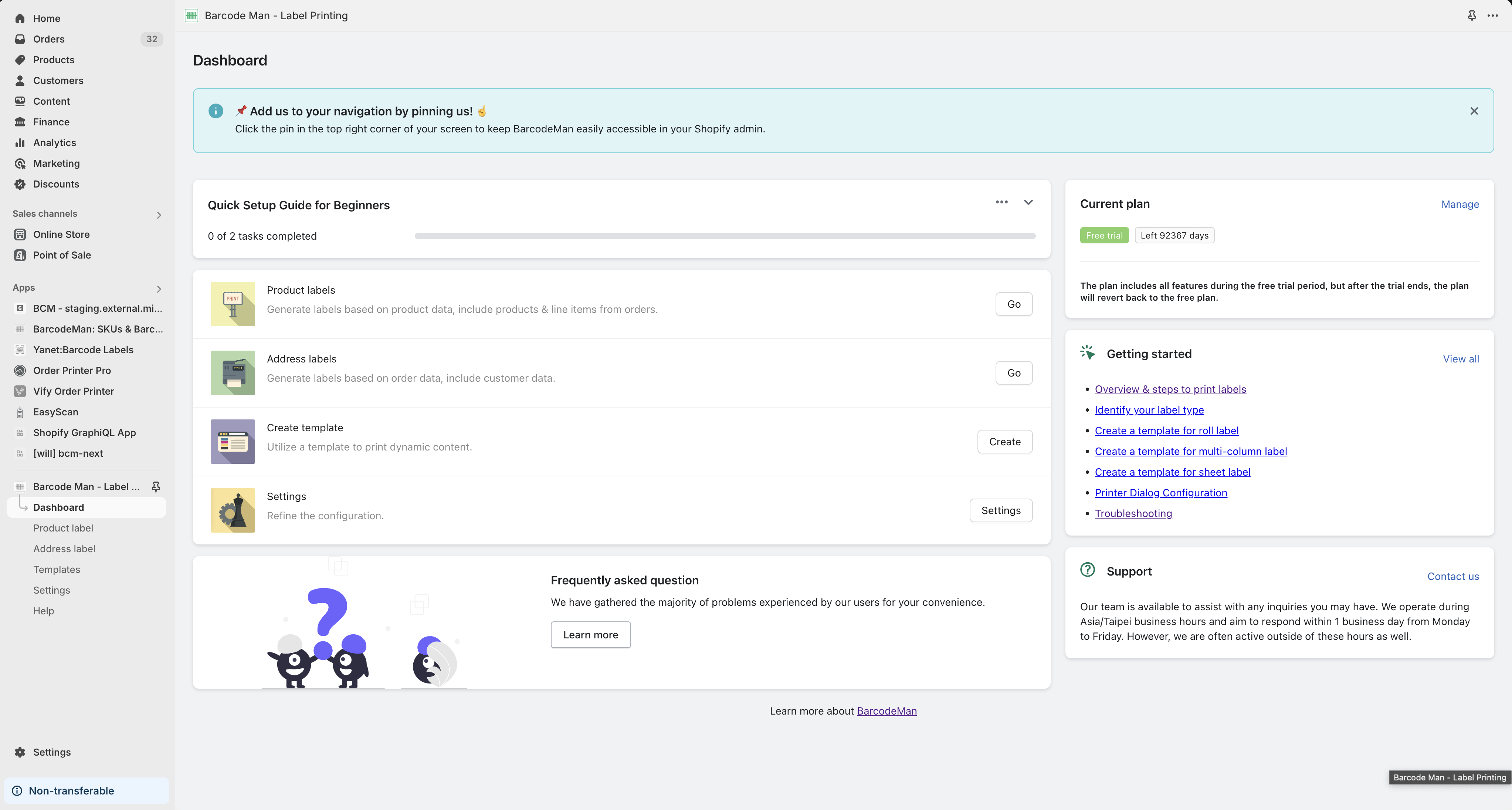This screenshot has width=1512, height=810.
Task: Collapse the Quick Setup Guide chevron
Action: (1028, 202)
